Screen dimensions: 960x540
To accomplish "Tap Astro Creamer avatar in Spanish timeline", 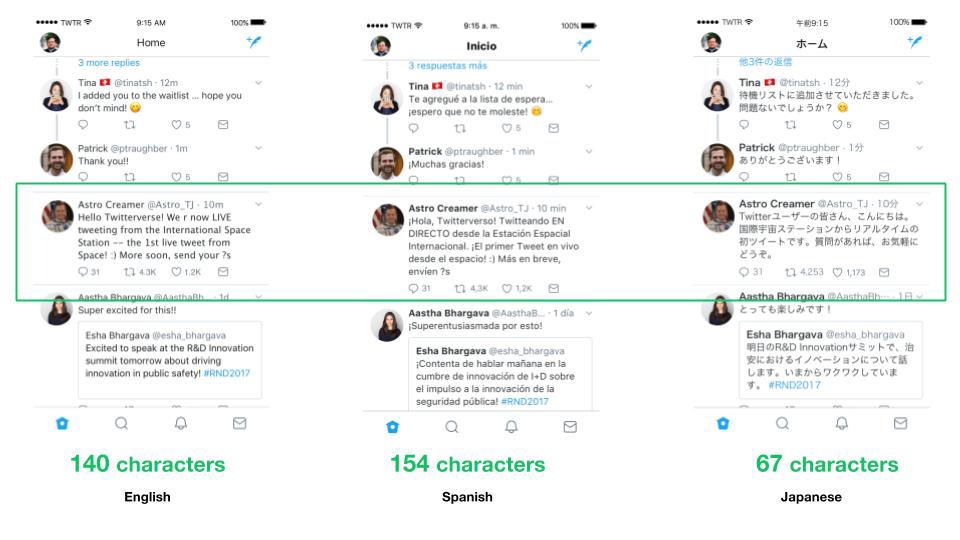I will coord(387,220).
